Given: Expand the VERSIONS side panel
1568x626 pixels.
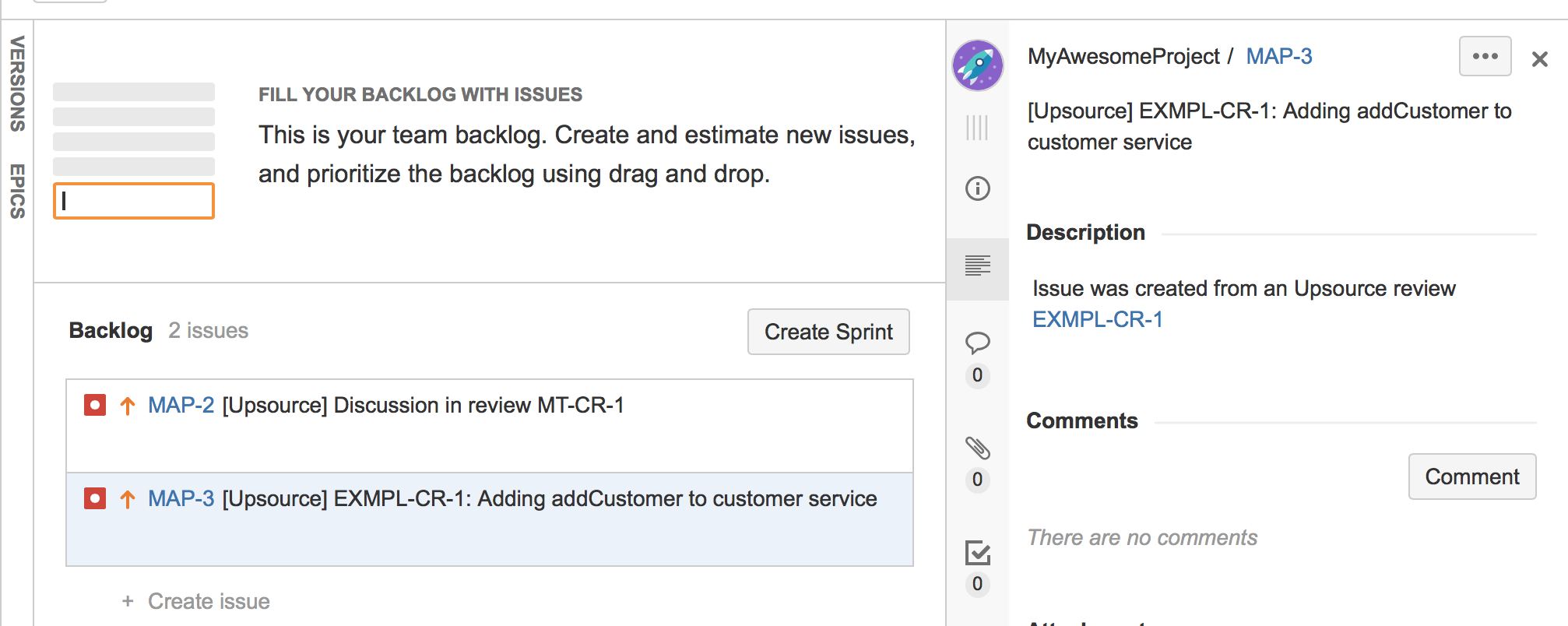Looking at the screenshot, I should [x=17, y=84].
